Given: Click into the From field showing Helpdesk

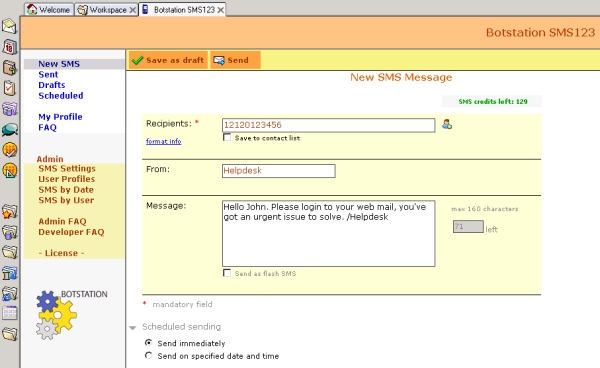Looking at the screenshot, I should 279,171.
